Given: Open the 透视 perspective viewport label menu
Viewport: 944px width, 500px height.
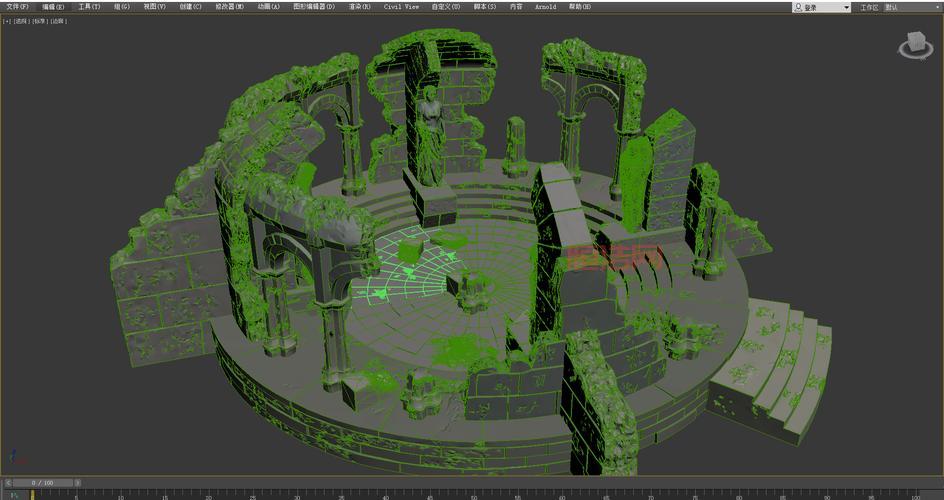Looking at the screenshot, I should (x=21, y=20).
